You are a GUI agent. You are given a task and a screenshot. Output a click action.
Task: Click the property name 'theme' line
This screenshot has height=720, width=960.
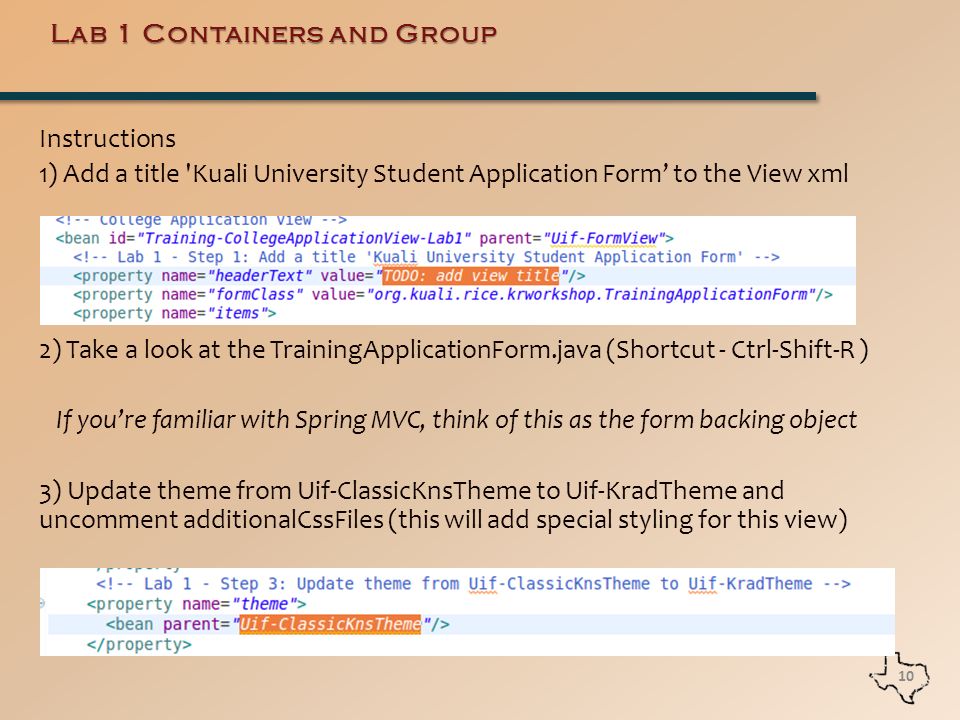[197, 604]
